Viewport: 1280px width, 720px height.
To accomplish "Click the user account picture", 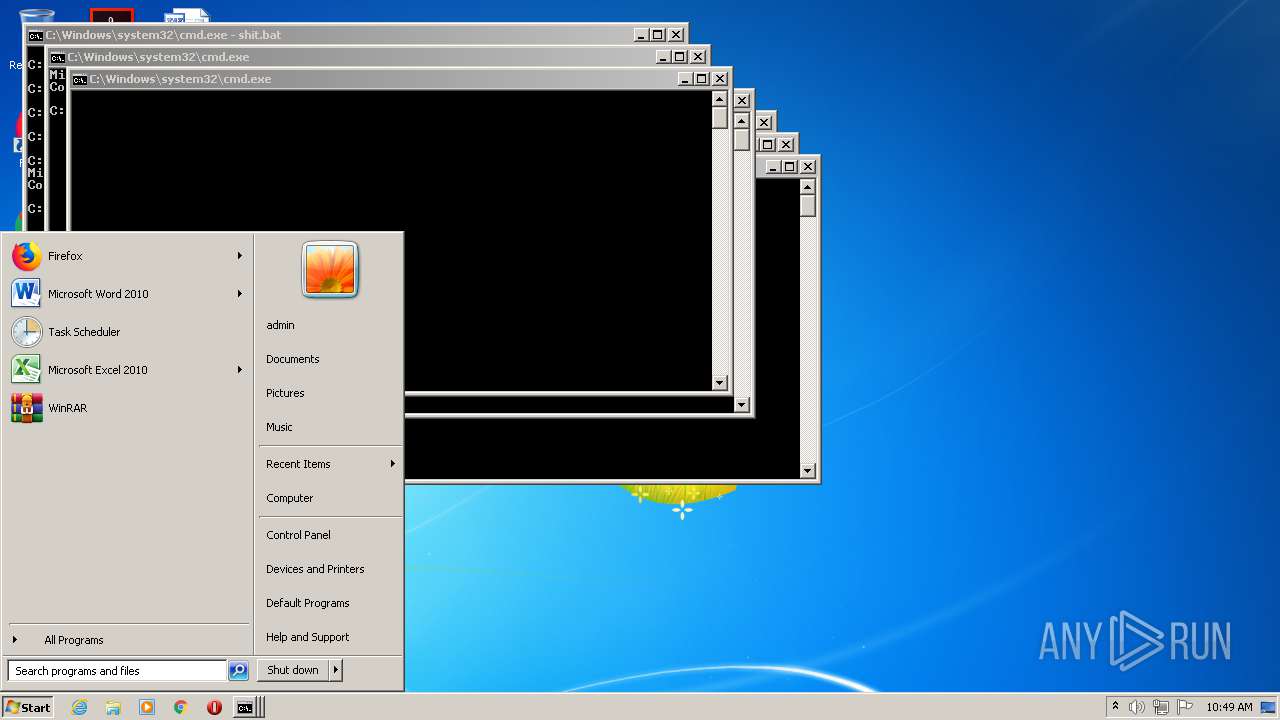I will tap(330, 270).
